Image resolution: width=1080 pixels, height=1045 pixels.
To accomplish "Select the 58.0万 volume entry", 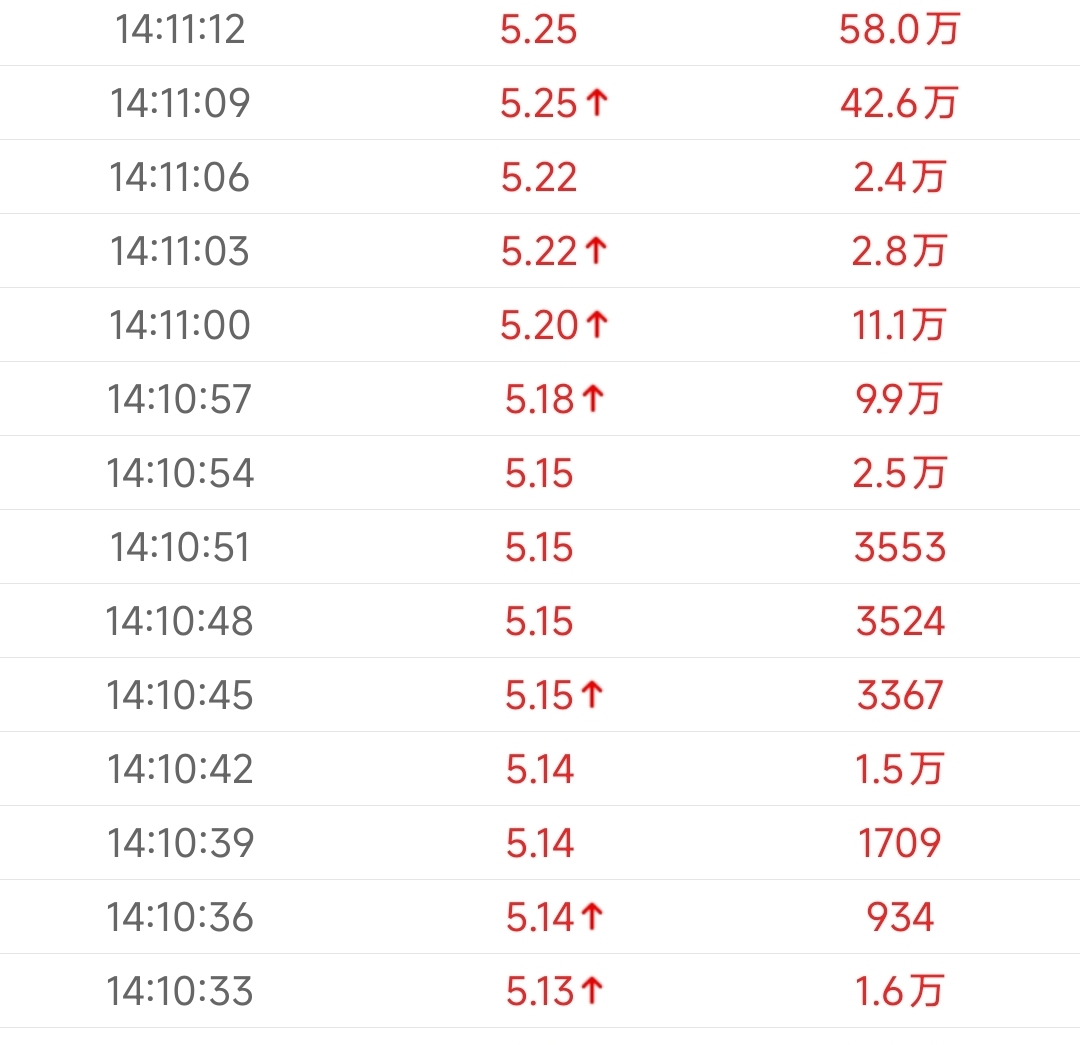I will coord(900,30).
